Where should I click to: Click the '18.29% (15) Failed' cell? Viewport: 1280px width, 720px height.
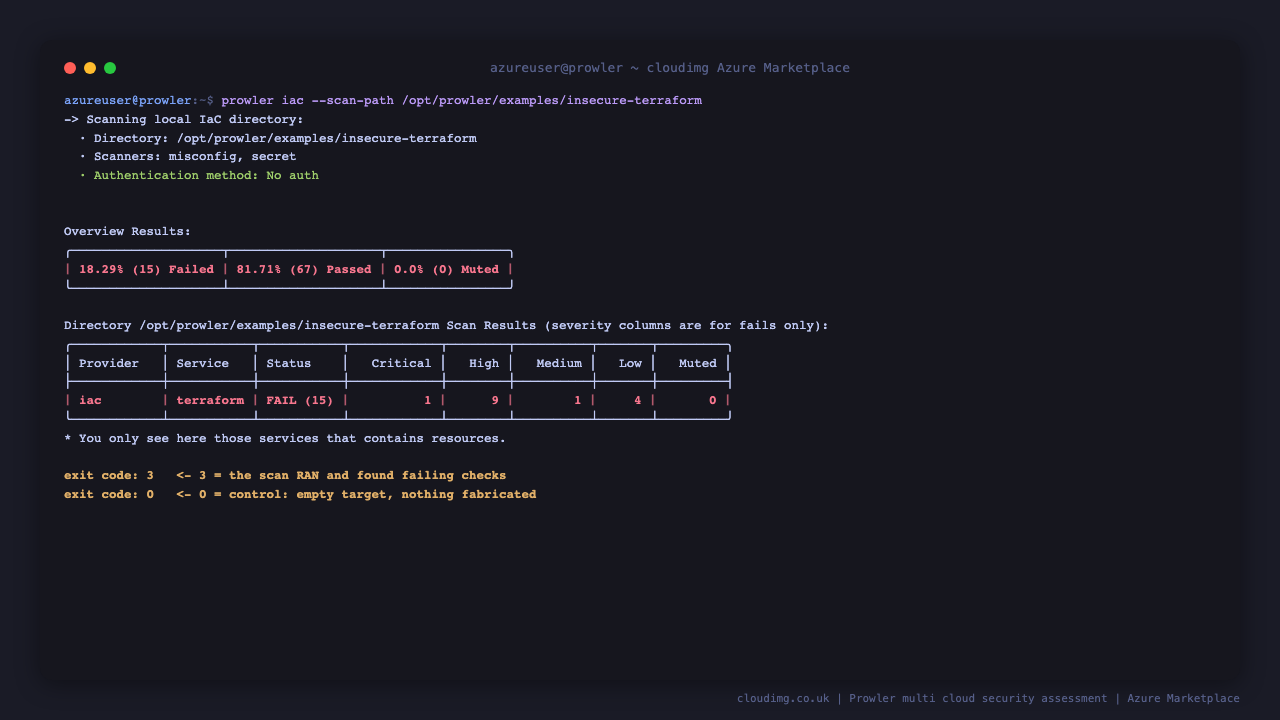tap(147, 270)
